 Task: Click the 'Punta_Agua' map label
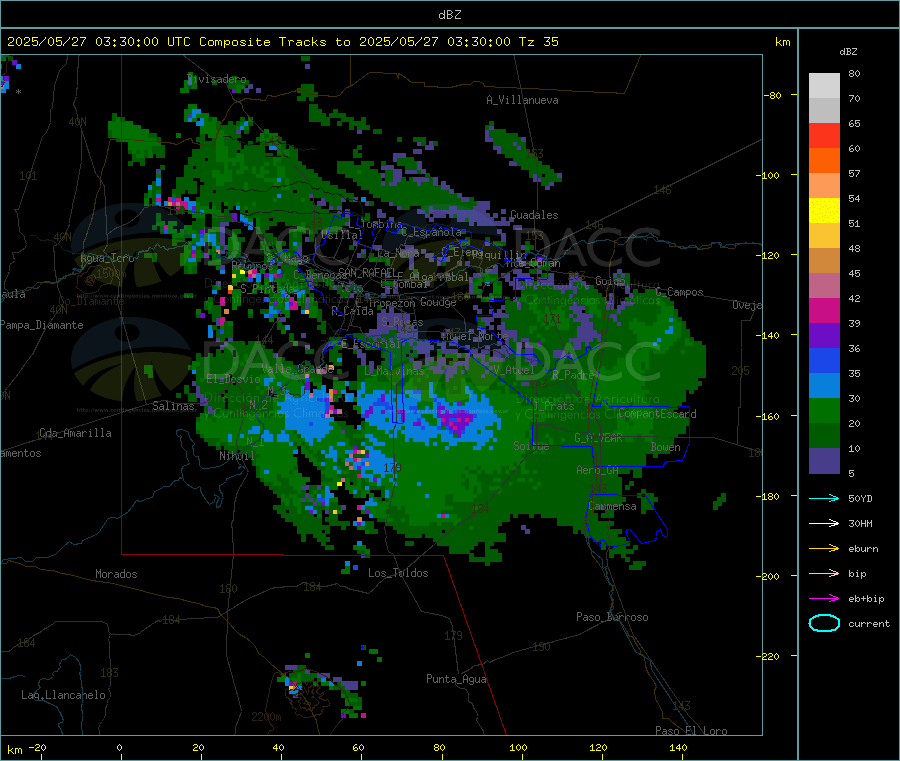(456, 679)
